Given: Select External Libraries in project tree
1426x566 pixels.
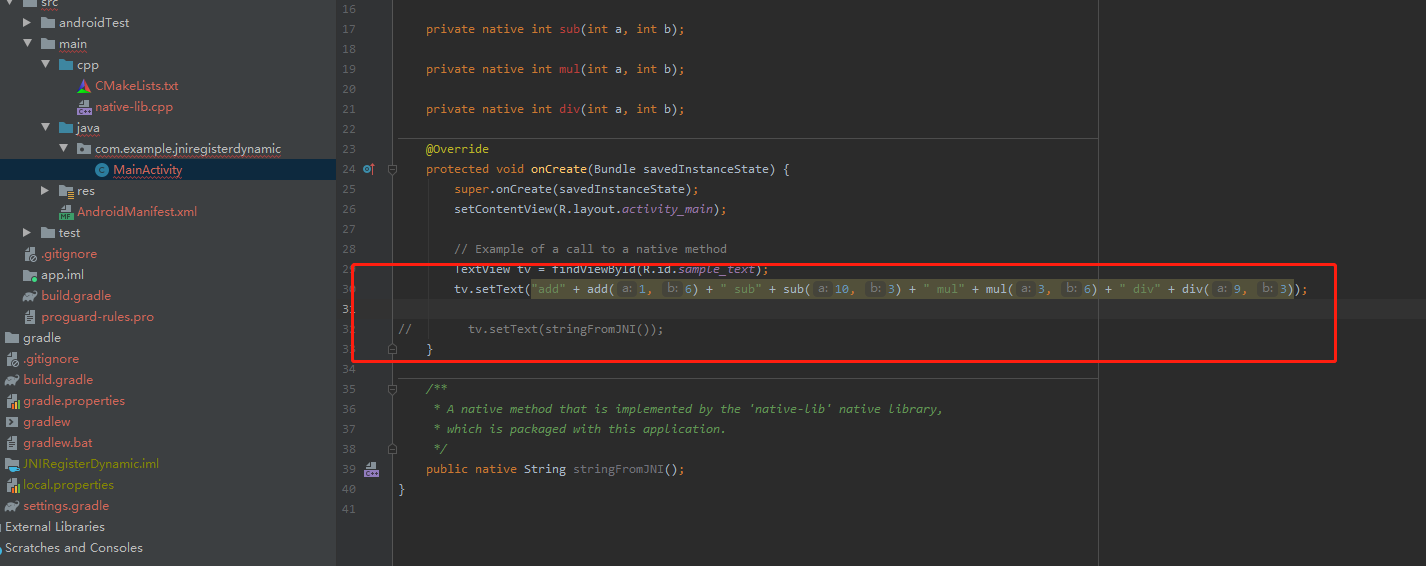Looking at the screenshot, I should pos(55,527).
